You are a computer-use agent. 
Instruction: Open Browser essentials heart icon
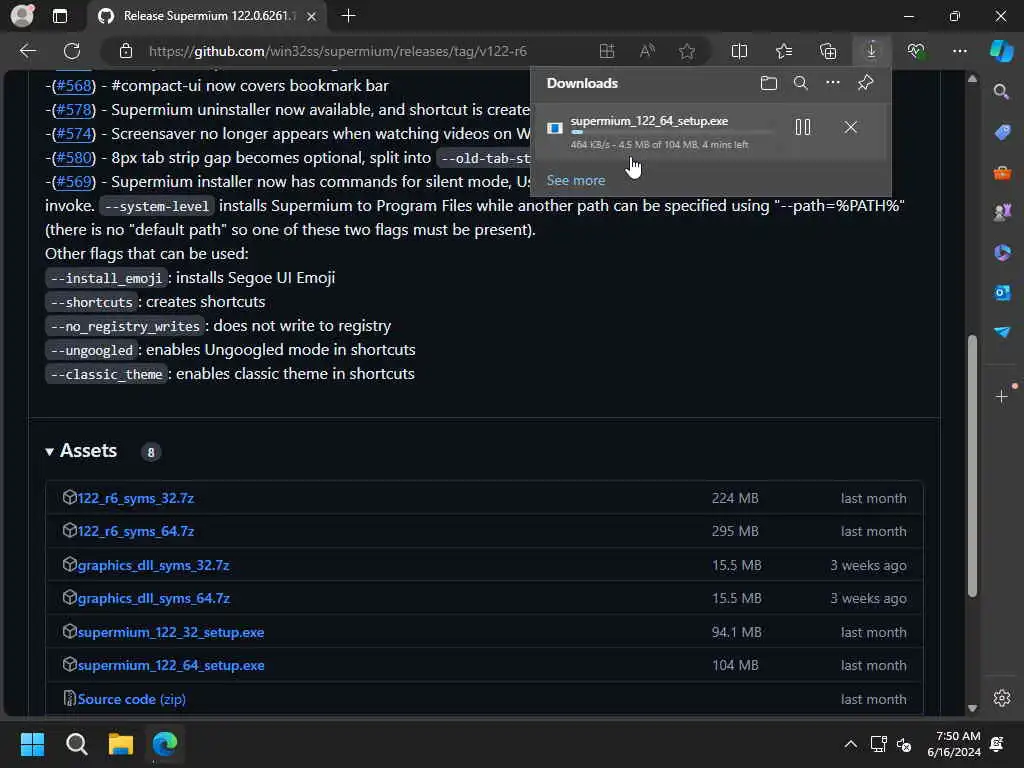point(916,51)
